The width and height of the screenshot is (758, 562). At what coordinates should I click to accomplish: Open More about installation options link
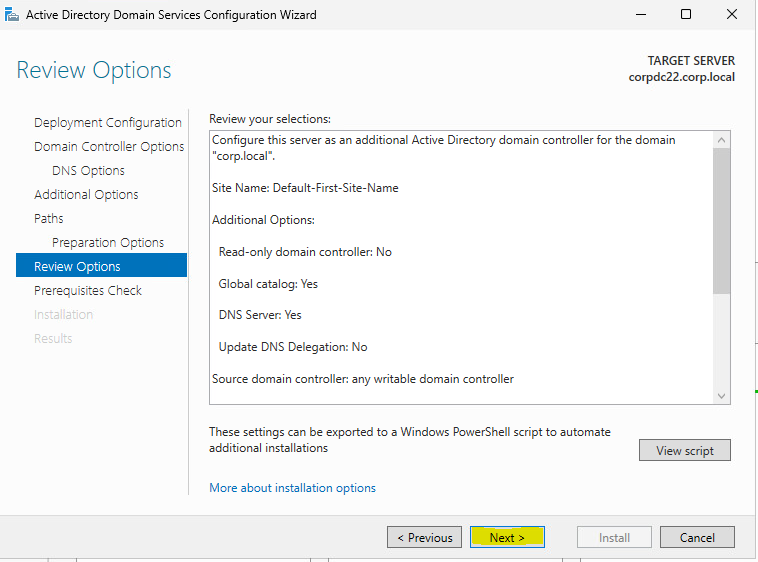pos(292,488)
